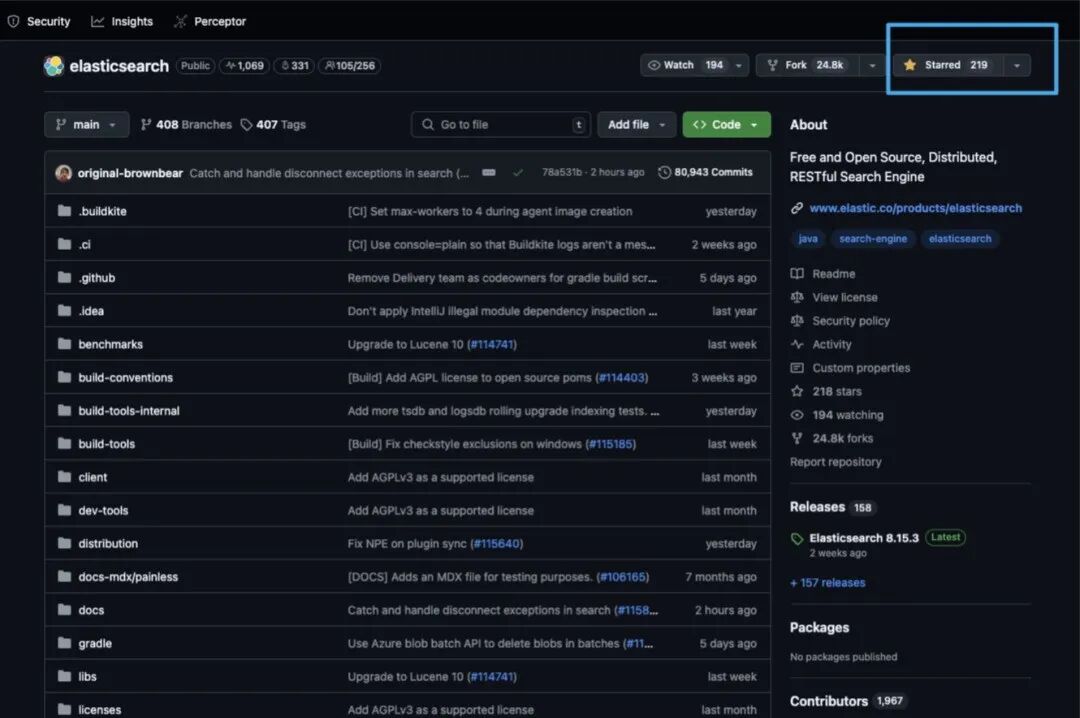Screen dimensions: 1080x718
Task: Open the green Code dropdown
Action: pyautogui.click(x=726, y=125)
